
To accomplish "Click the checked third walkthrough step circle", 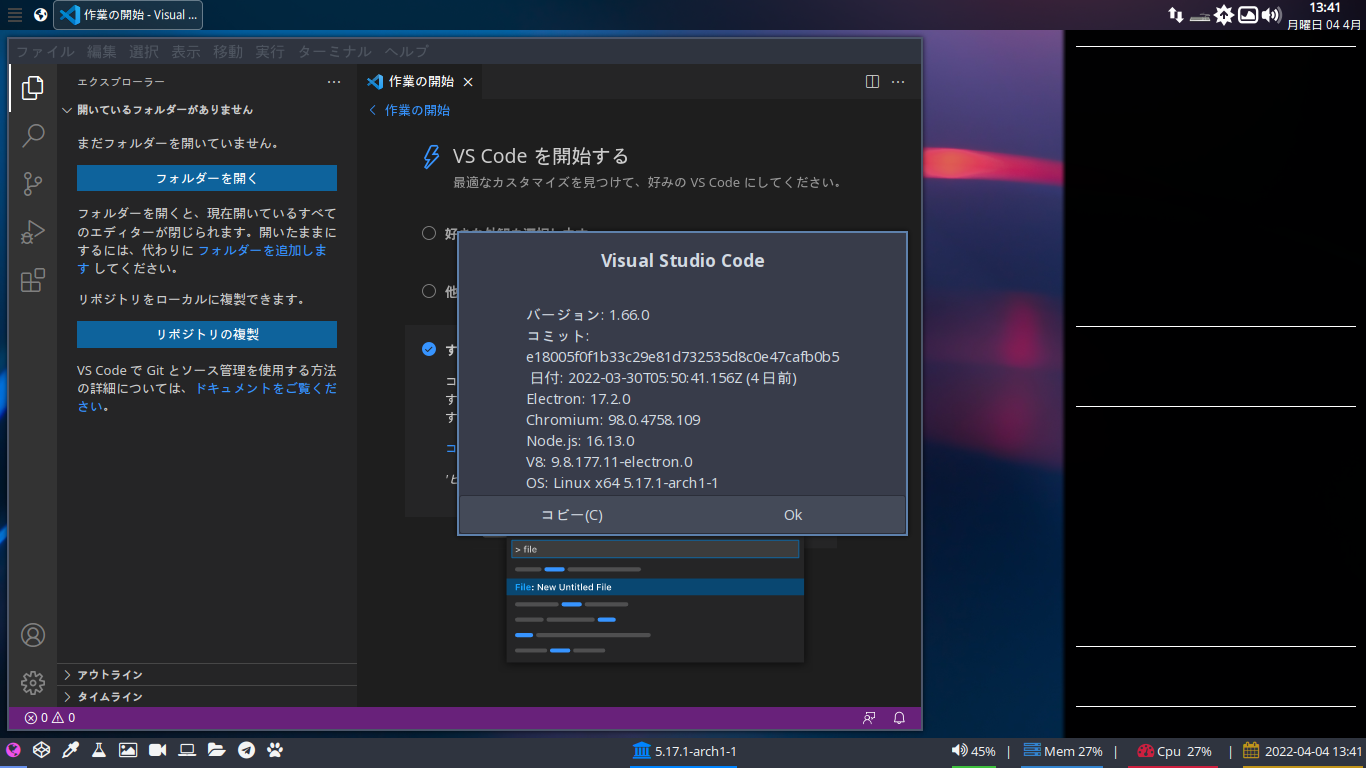I will point(429,349).
